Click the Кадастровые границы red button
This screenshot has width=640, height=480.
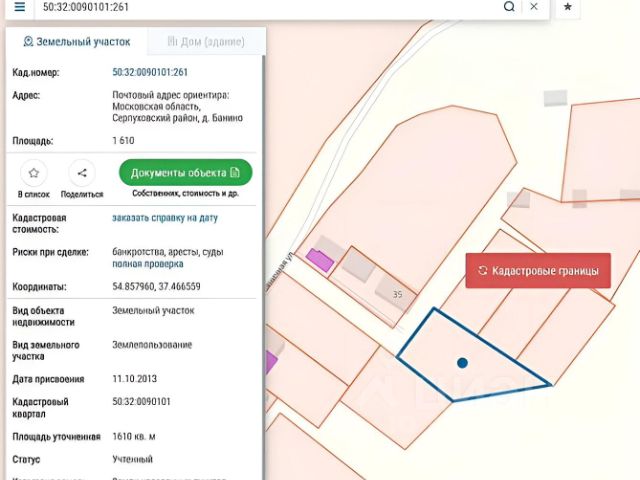(538, 271)
